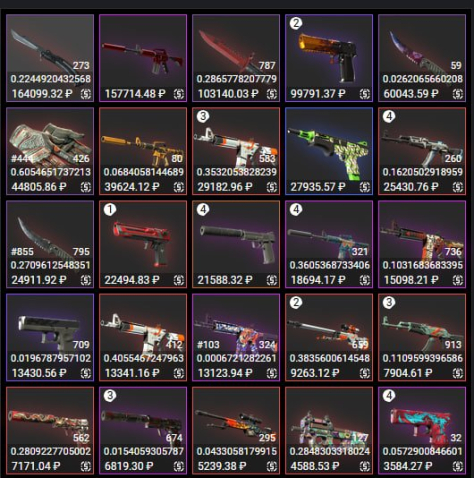Click the coin icon next to 13430.56 ₽
Viewport: 474px width, 478px height.
[86, 373]
